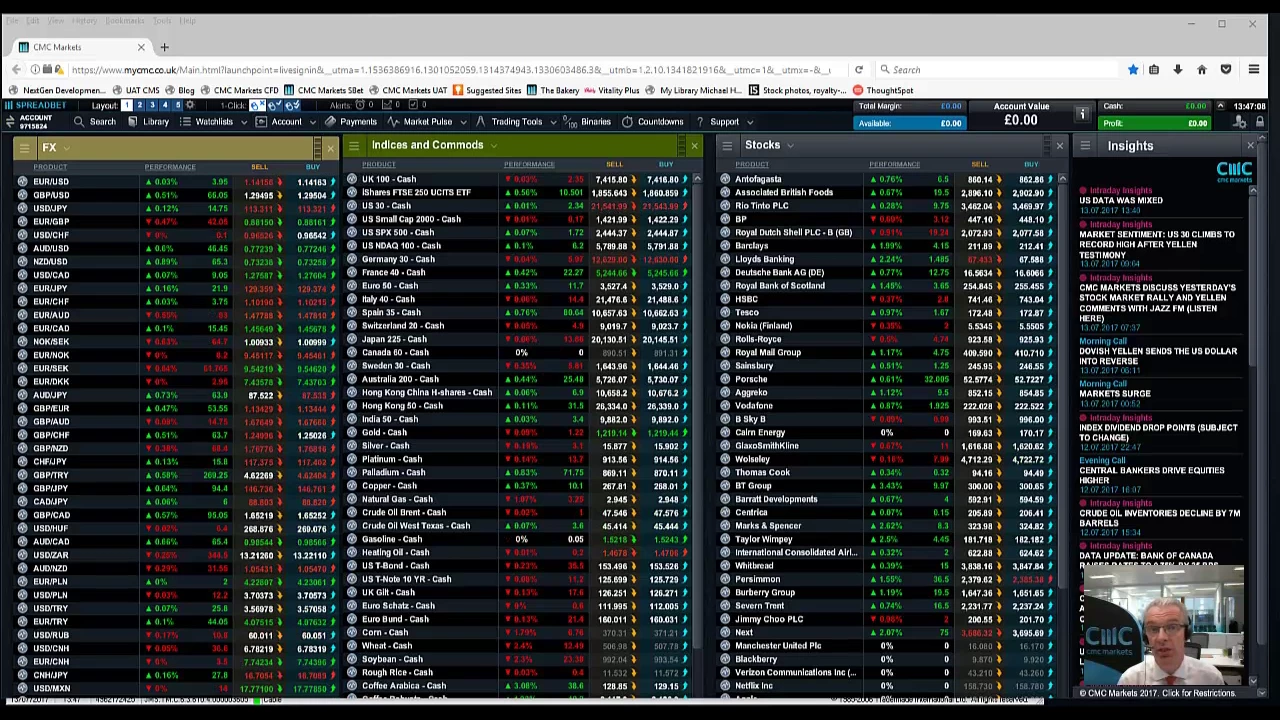Expand the Support dropdown menu
This screenshot has width=1280, height=720.
tap(750, 122)
